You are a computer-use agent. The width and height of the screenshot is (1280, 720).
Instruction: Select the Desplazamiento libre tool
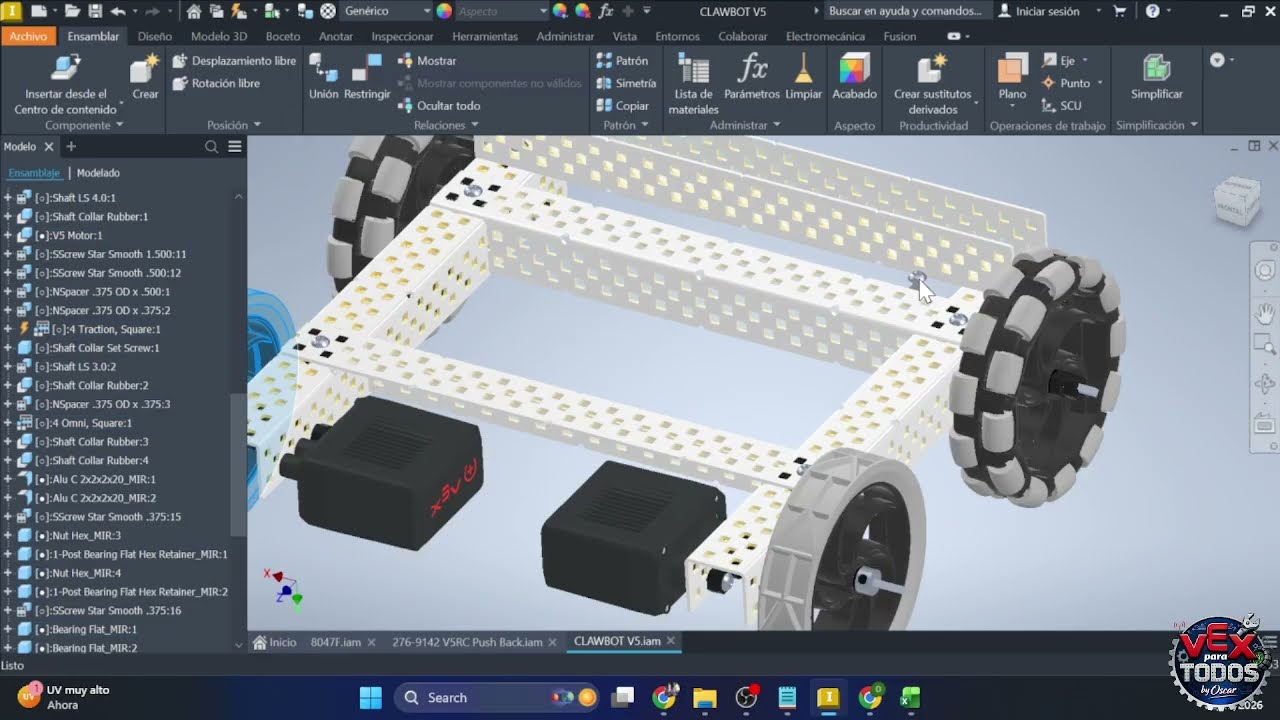[234, 61]
